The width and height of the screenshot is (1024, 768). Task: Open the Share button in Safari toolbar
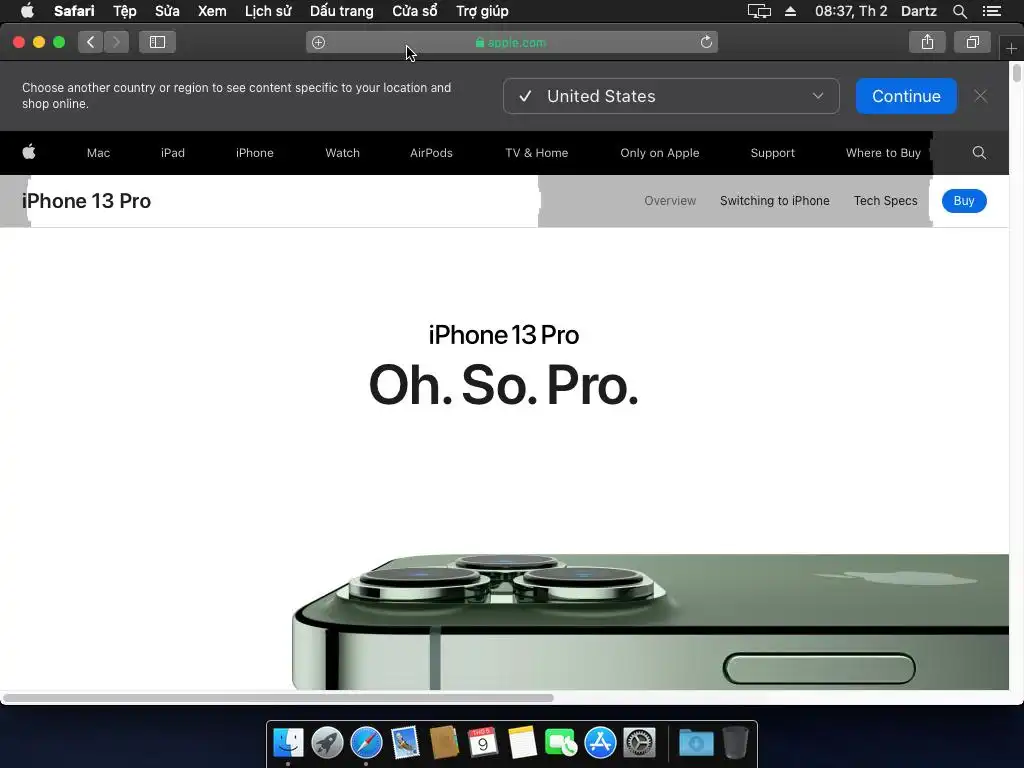tap(927, 42)
